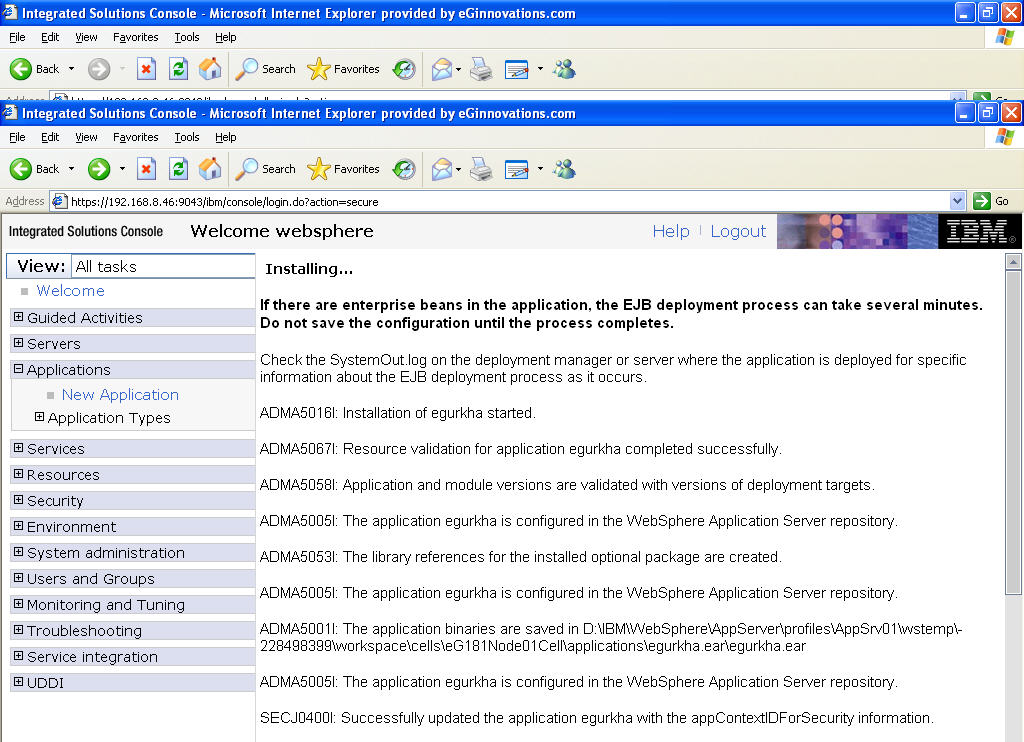Image resolution: width=1024 pixels, height=742 pixels.
Task: Click the Home icon in the front browser toolbar
Action: (210, 169)
